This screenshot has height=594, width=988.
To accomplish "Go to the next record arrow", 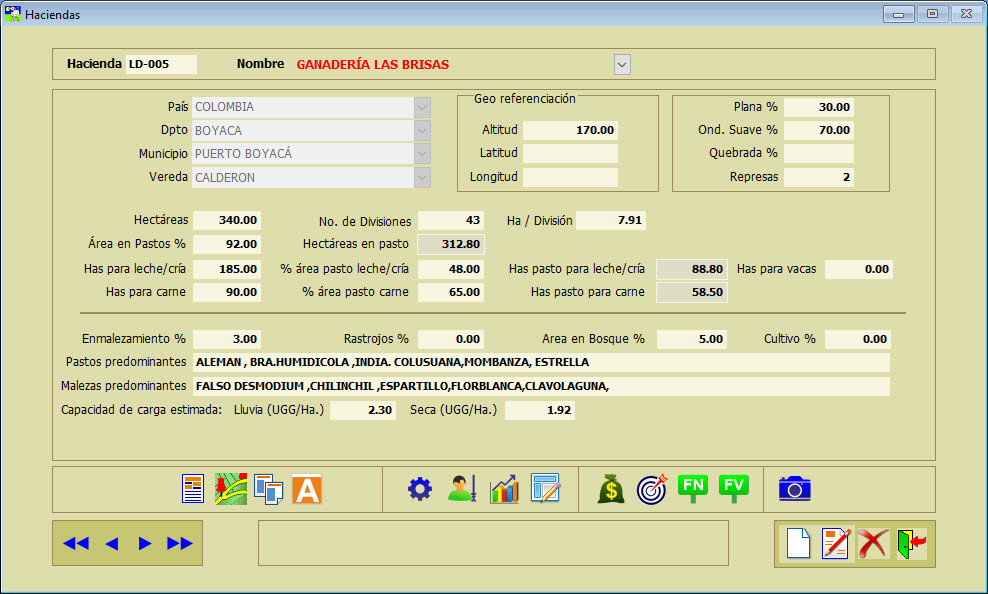I will pyautogui.click(x=145, y=543).
